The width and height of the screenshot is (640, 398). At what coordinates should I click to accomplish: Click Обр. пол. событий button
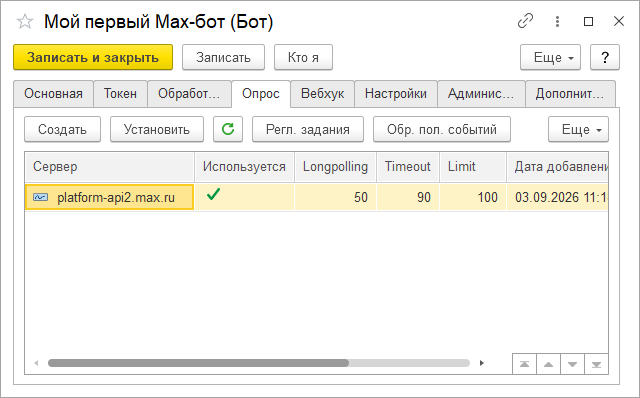point(442,129)
